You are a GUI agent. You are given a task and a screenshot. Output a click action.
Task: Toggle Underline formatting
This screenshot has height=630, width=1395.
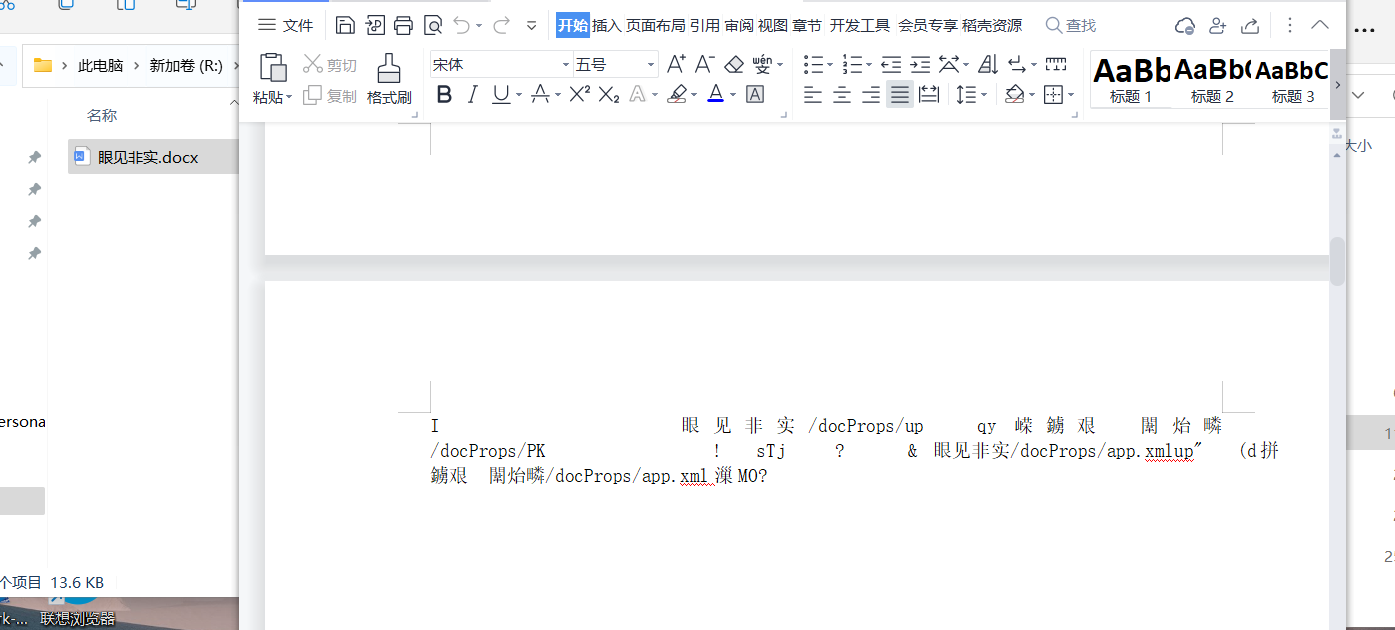[x=499, y=94]
